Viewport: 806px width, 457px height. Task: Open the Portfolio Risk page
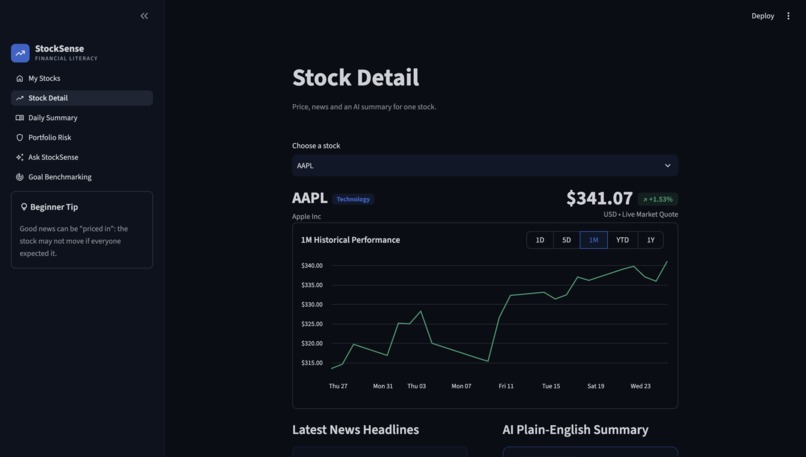coord(82,138)
